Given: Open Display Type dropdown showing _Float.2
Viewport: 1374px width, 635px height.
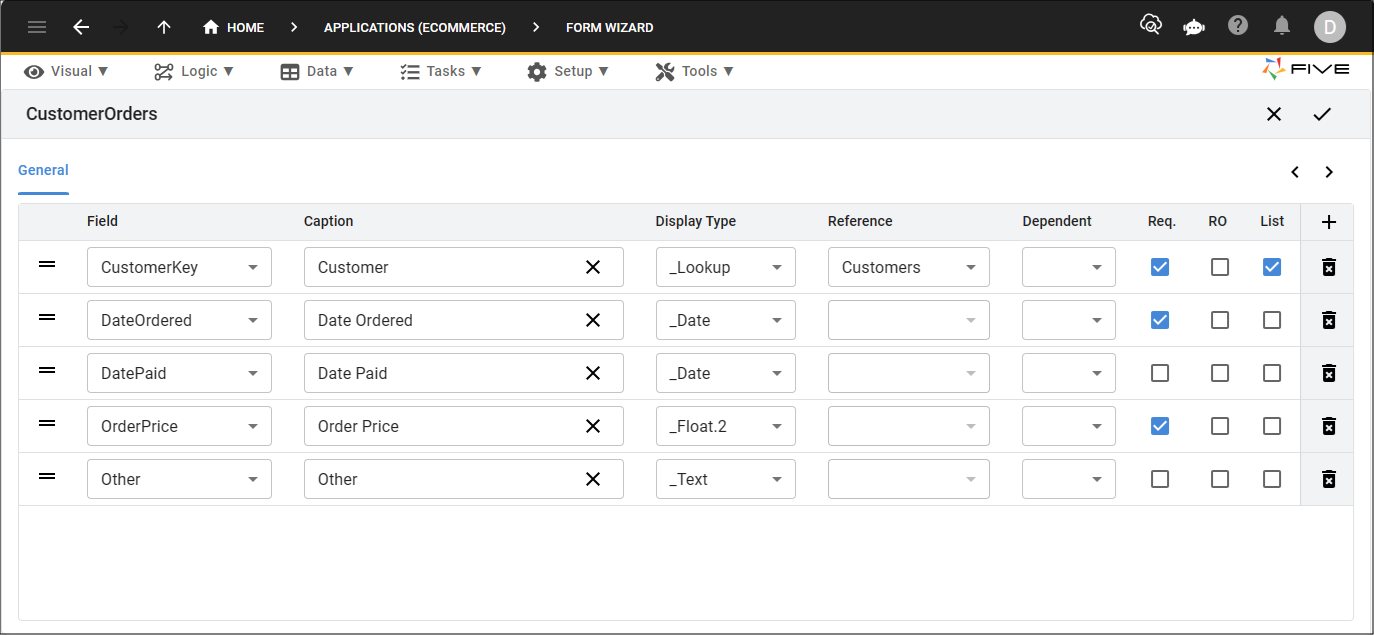Looking at the screenshot, I should pos(726,426).
